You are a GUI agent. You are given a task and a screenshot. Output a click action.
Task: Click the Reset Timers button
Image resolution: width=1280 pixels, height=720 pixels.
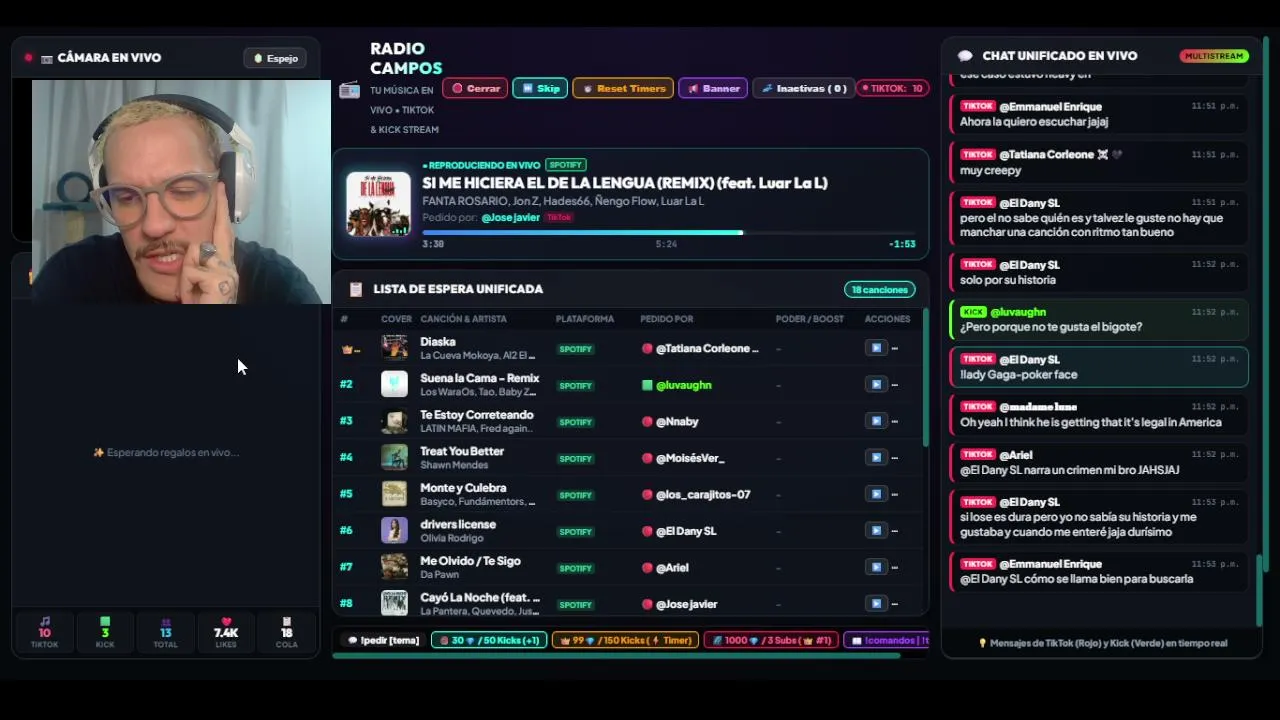click(623, 88)
